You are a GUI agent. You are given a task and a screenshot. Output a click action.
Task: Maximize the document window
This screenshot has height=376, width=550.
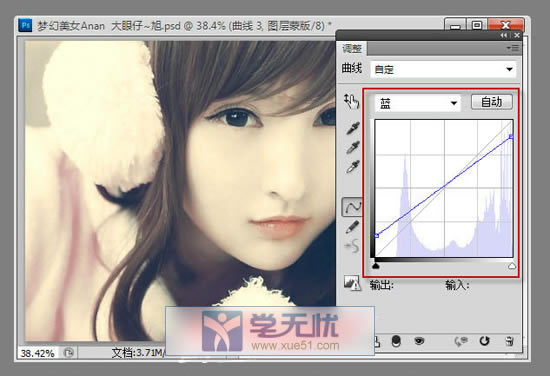tap(477, 25)
